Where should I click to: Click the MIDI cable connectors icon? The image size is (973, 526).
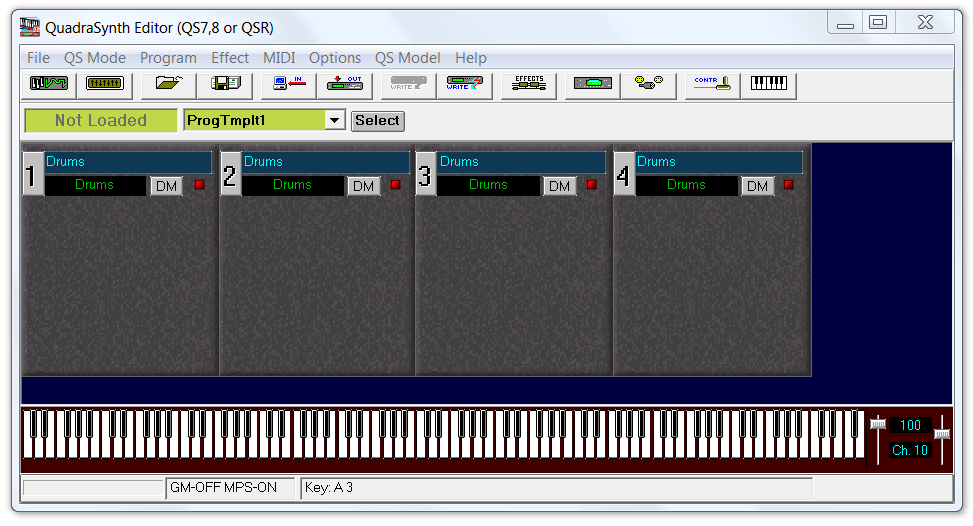(x=648, y=85)
